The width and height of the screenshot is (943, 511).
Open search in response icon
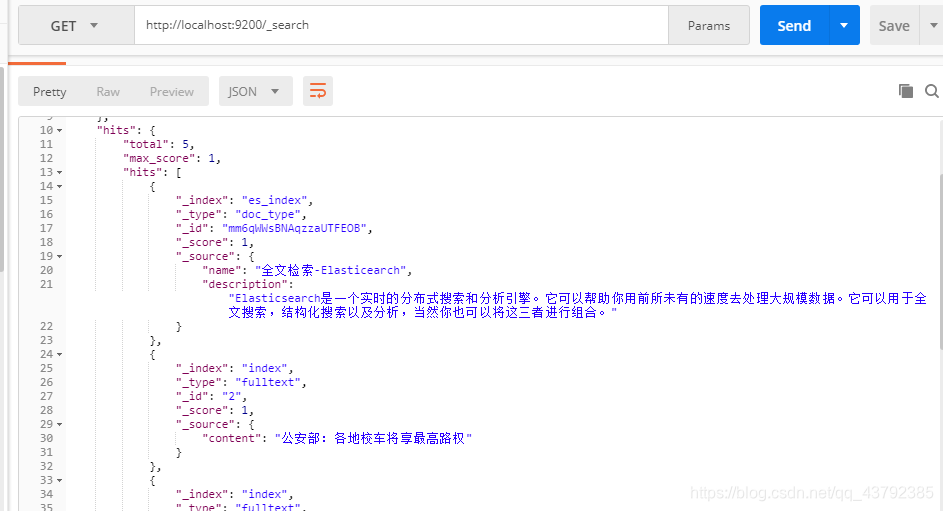(x=932, y=91)
